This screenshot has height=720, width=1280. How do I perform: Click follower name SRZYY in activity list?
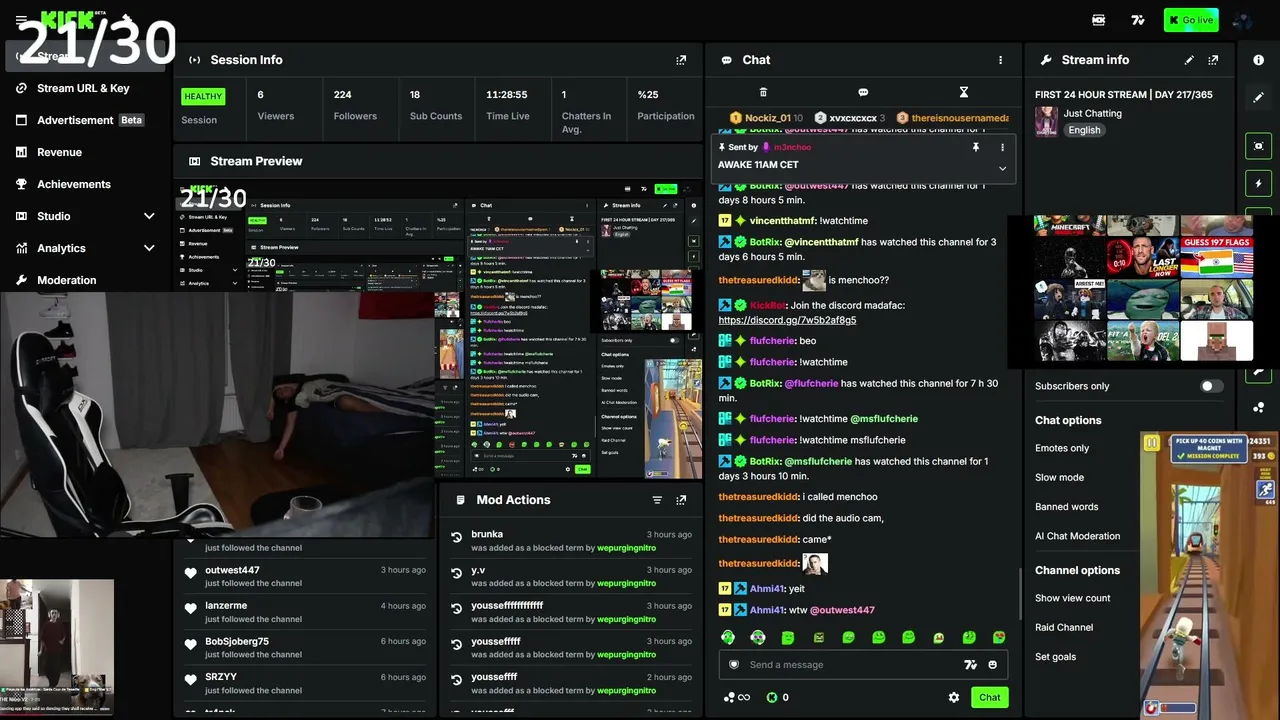click(x=221, y=677)
